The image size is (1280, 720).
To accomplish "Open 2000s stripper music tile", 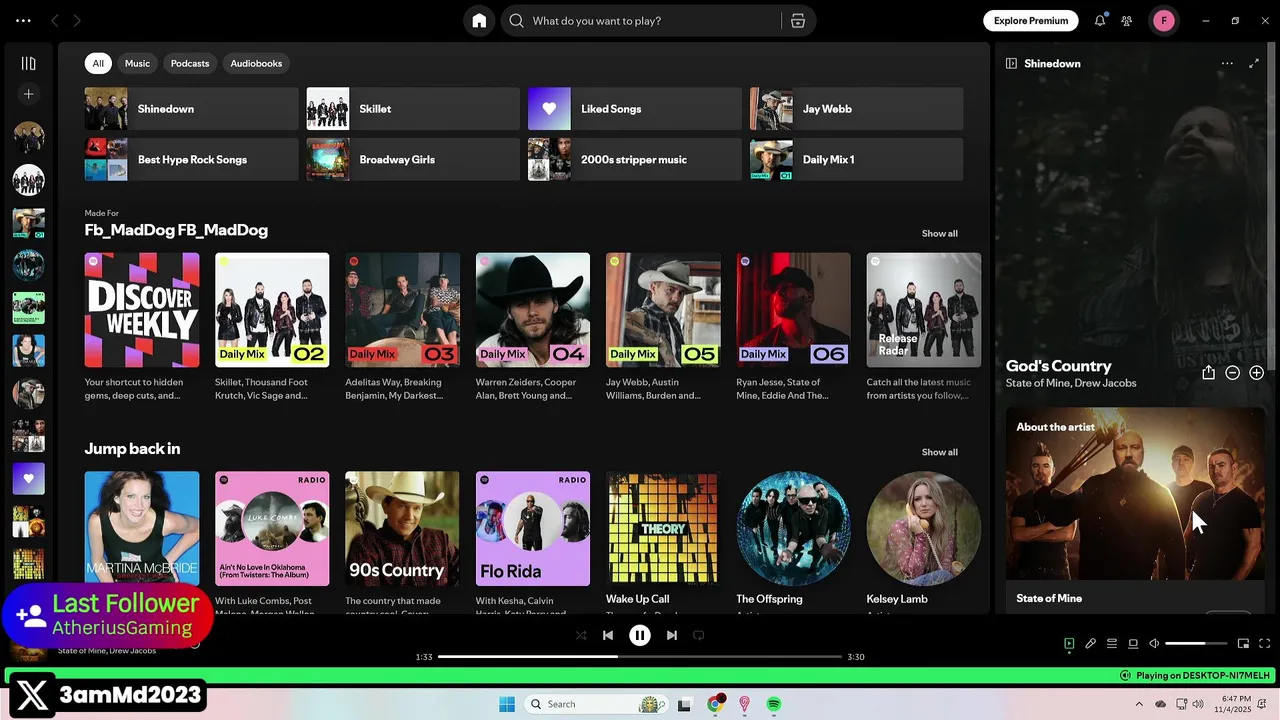I will pos(635,159).
